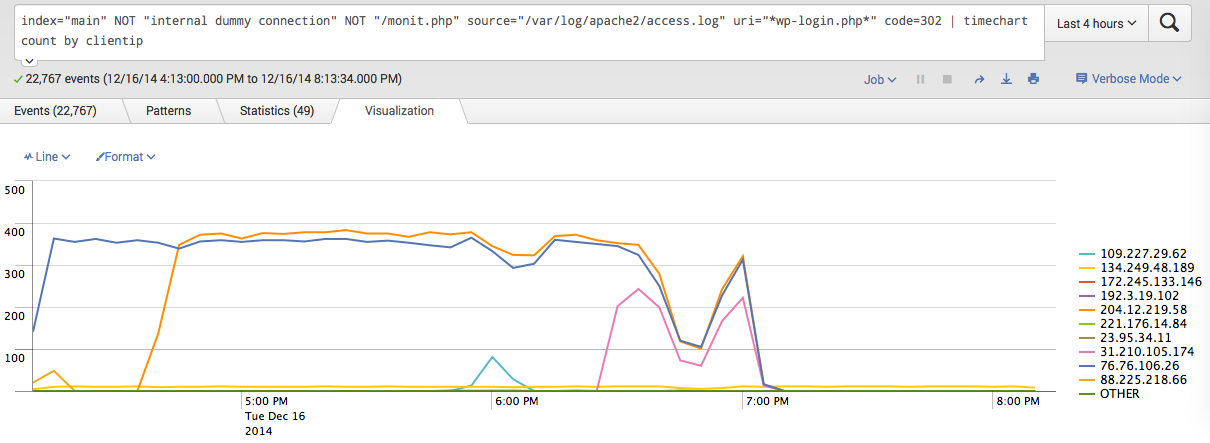Select legend entry 31.210.105.174

pos(1137,352)
